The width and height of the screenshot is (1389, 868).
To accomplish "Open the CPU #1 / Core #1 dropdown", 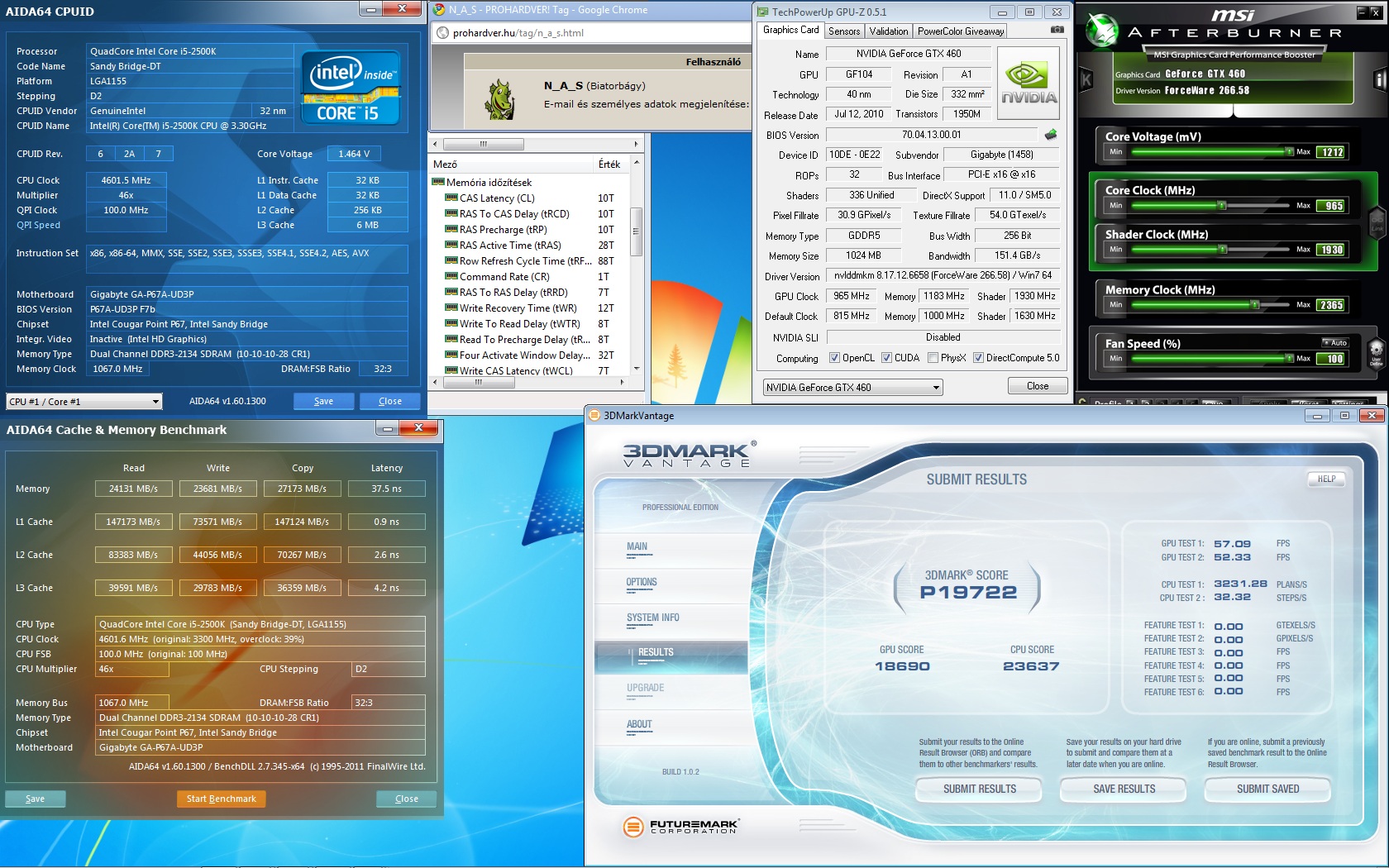I will click(84, 402).
